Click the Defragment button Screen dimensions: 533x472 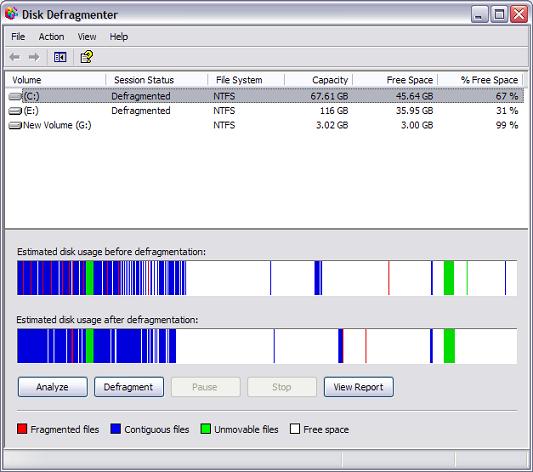[x=129, y=387]
